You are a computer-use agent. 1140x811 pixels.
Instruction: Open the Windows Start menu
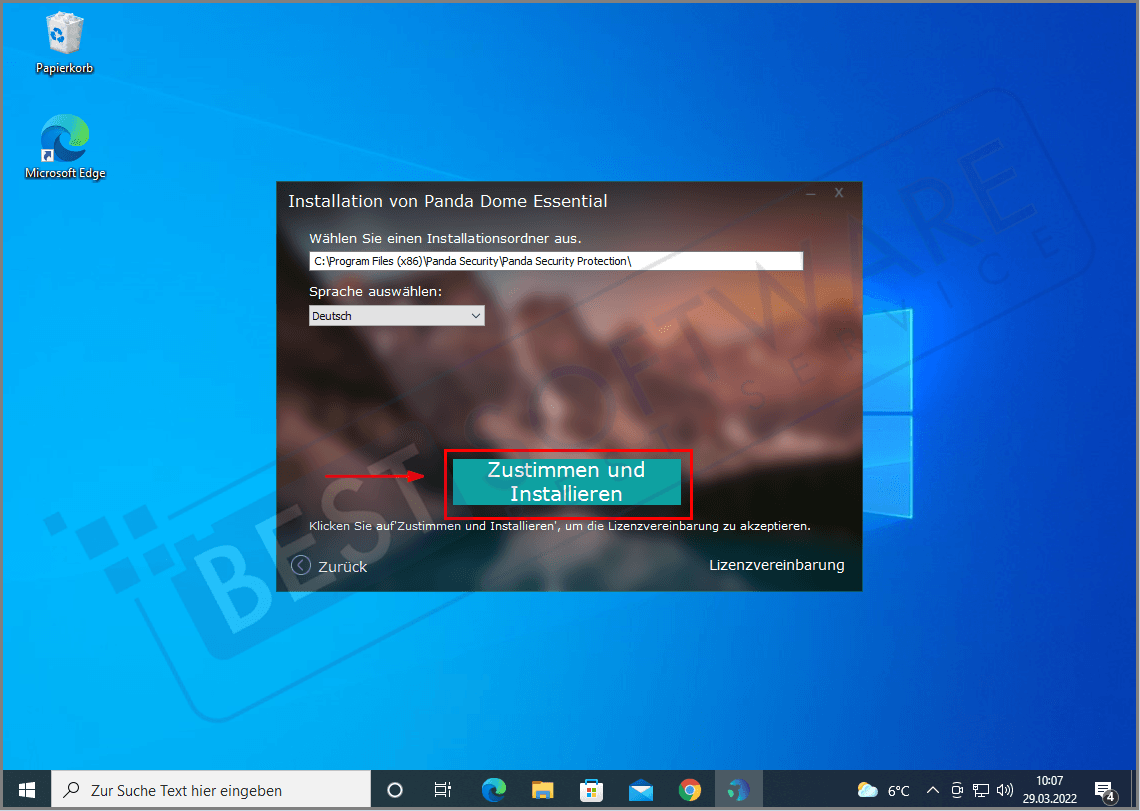coord(26,789)
